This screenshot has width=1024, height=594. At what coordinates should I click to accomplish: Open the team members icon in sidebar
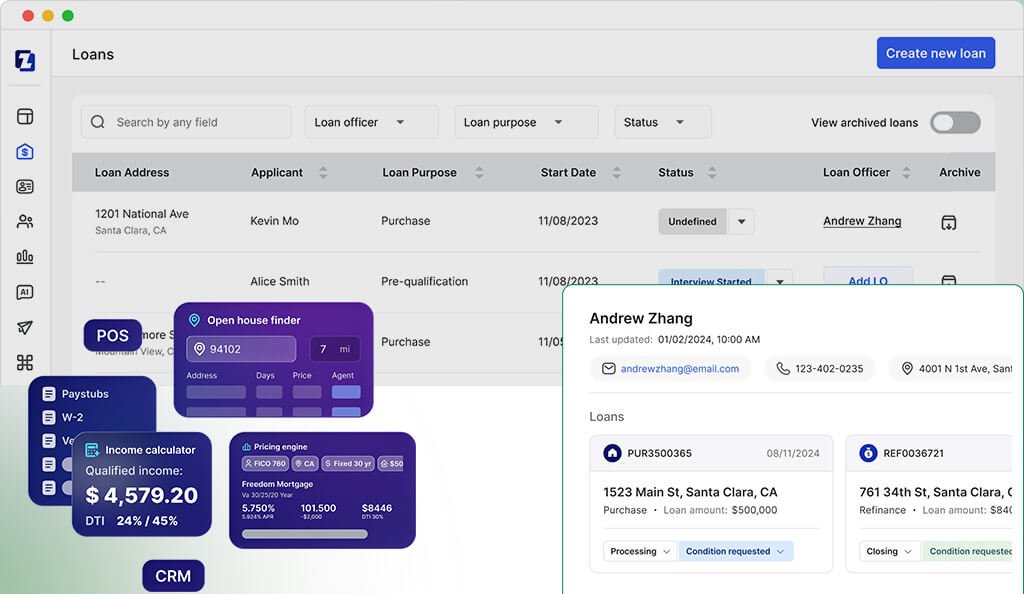pos(24,221)
